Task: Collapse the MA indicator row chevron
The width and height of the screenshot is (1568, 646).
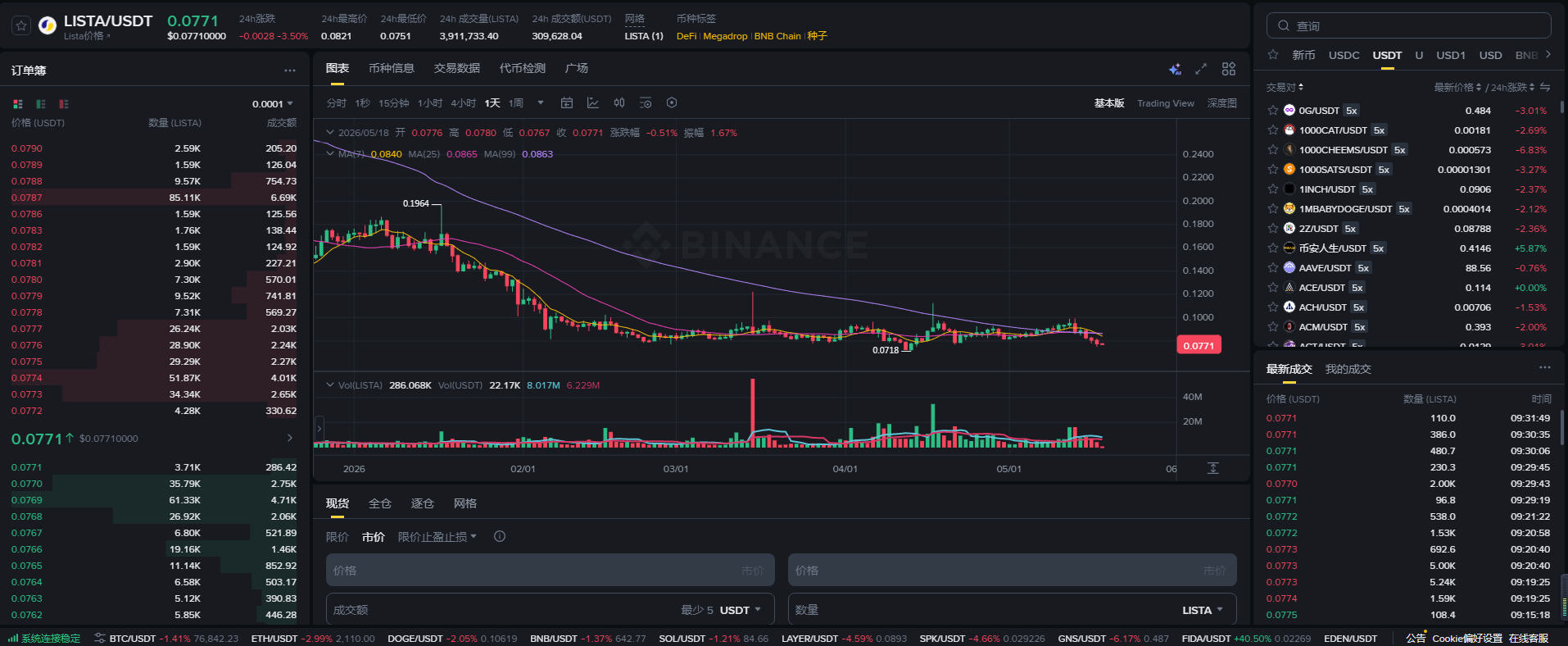Action: point(330,153)
